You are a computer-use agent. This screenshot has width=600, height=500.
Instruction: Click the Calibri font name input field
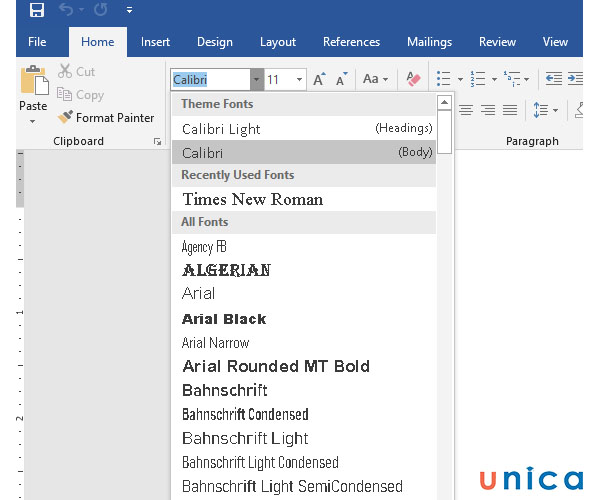pos(209,80)
